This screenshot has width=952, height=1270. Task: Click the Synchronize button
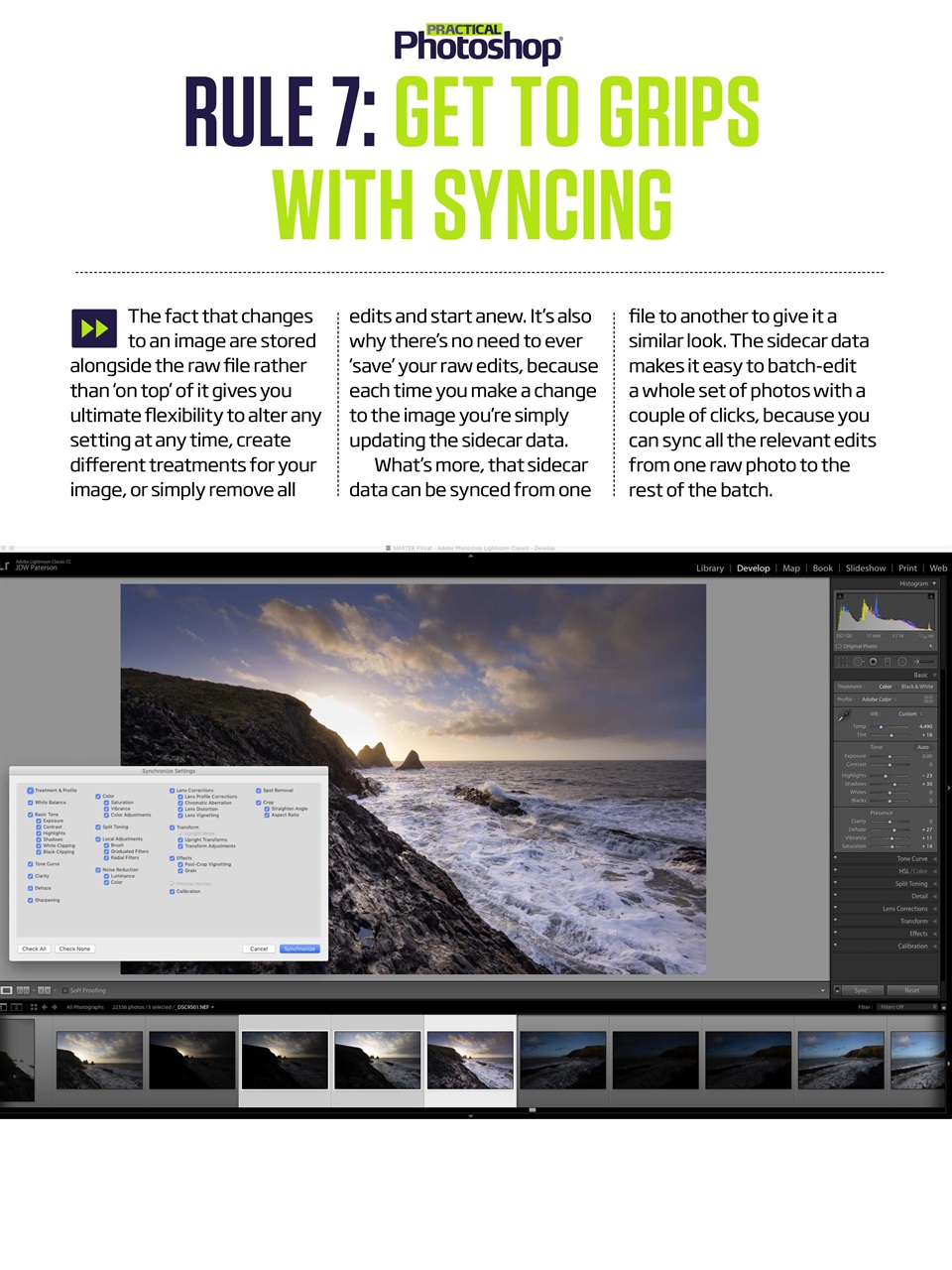click(300, 949)
